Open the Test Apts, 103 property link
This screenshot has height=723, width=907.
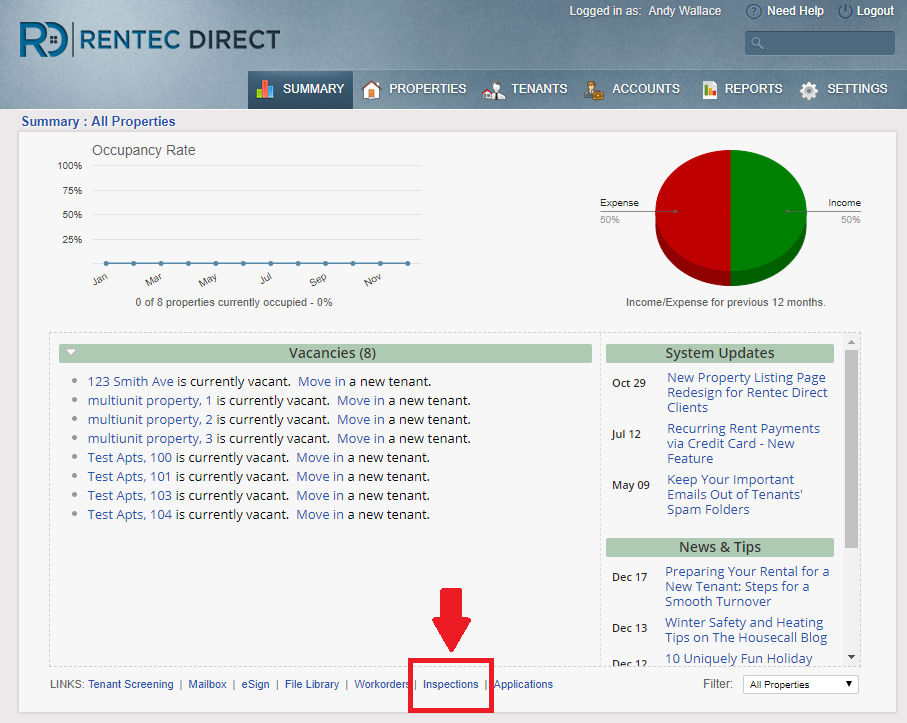(129, 495)
